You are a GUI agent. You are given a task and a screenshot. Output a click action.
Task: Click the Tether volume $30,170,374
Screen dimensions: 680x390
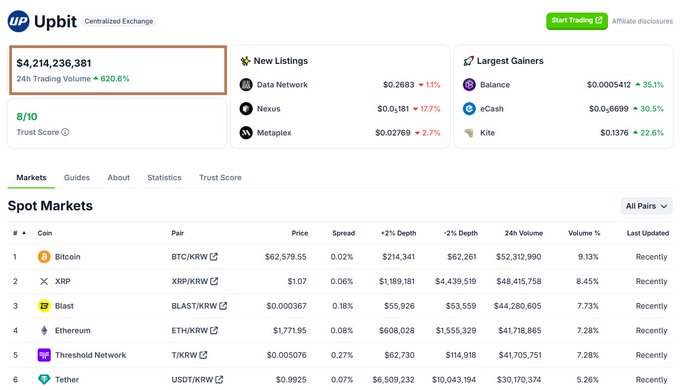519,380
